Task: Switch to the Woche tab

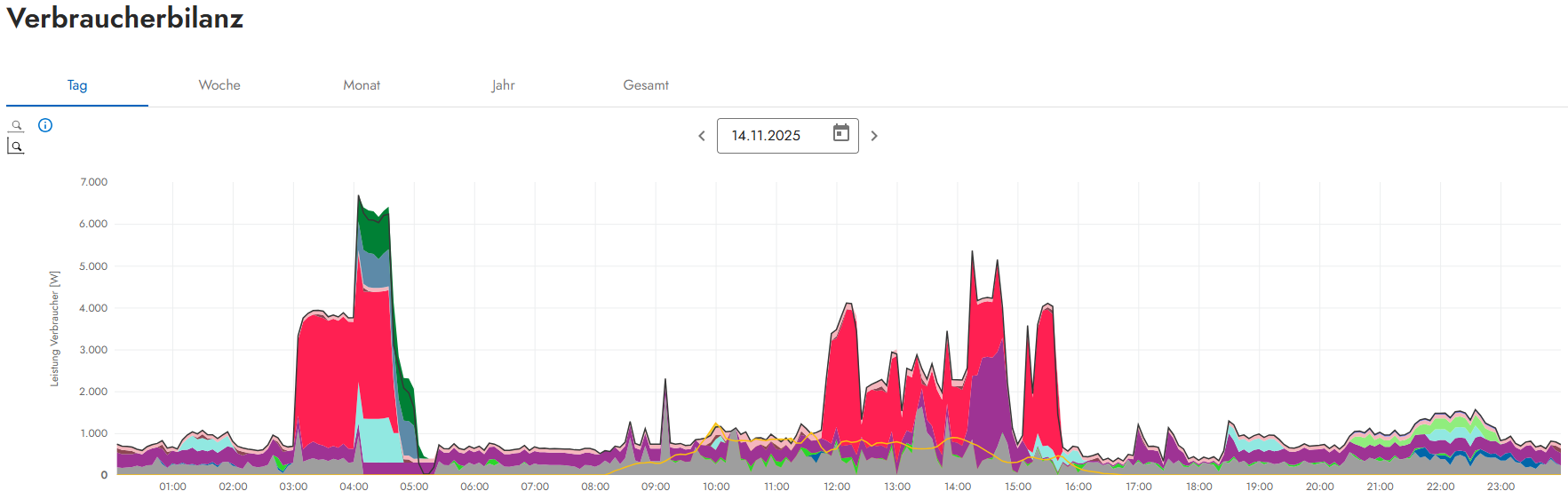Action: pos(219,85)
